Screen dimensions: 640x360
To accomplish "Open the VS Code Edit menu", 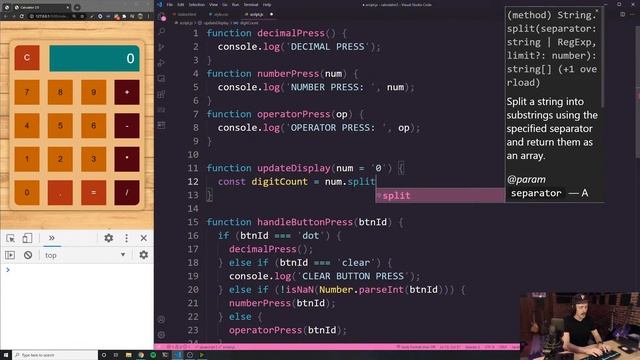I will pyautogui.click(x=180, y=4).
